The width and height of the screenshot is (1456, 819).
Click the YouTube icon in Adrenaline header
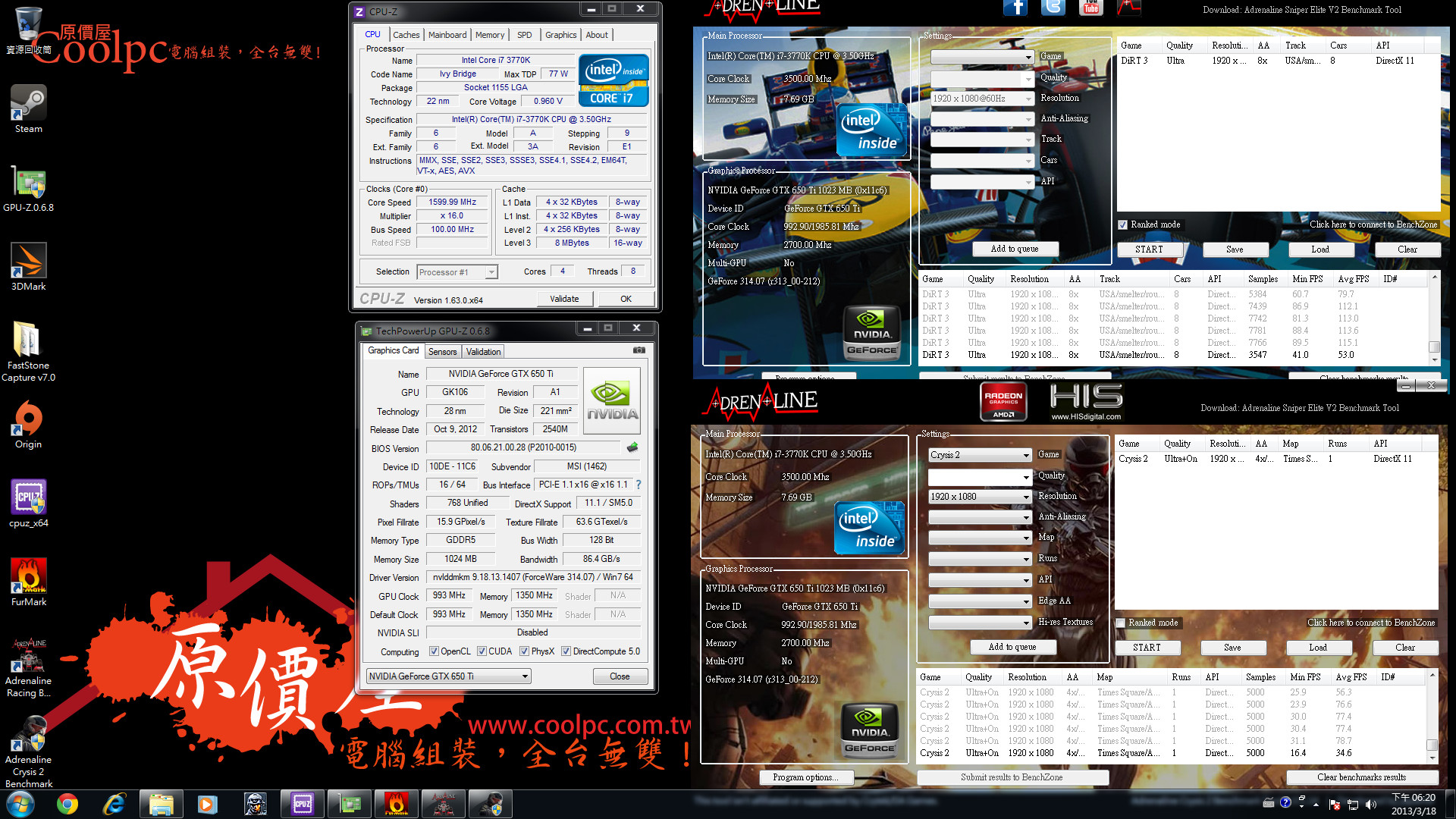[1090, 8]
